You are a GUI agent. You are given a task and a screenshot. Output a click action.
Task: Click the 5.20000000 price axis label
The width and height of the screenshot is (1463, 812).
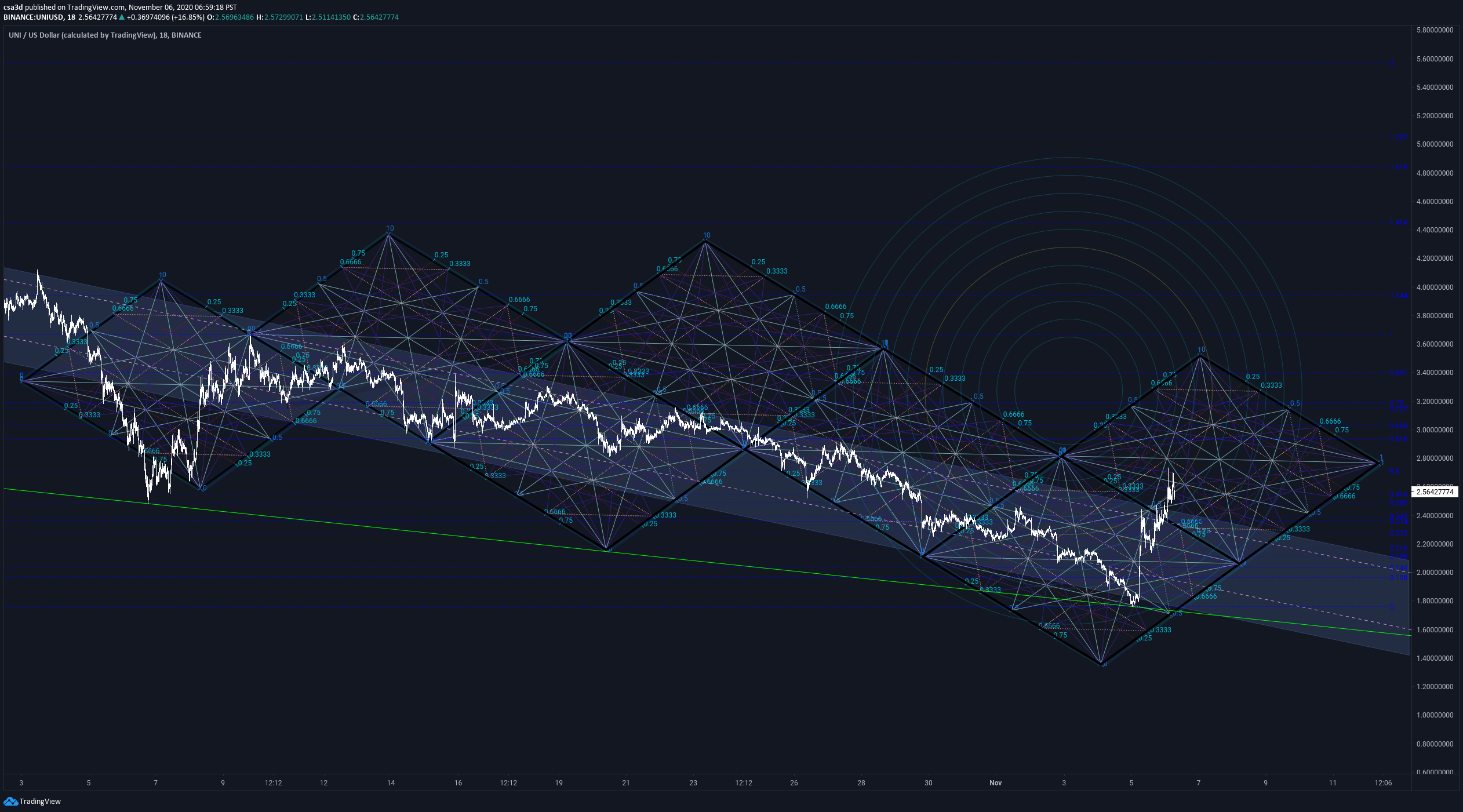1435,116
